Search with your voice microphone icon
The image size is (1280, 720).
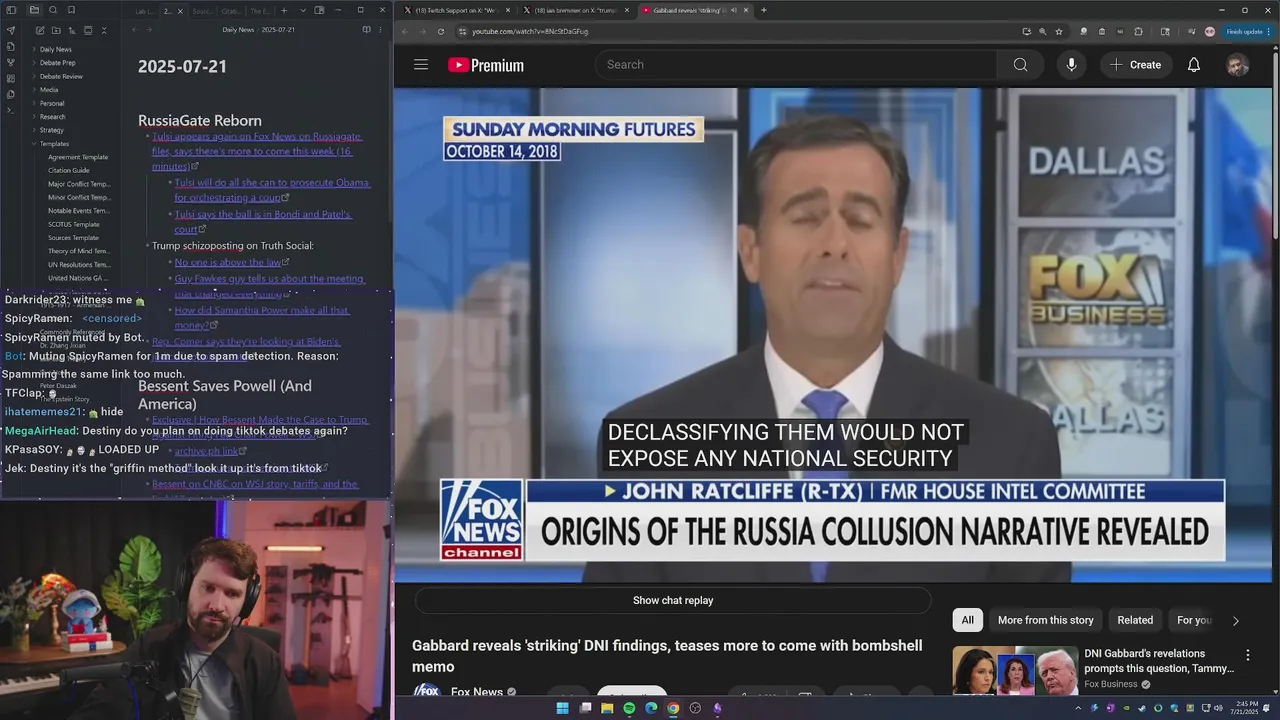(1071, 65)
